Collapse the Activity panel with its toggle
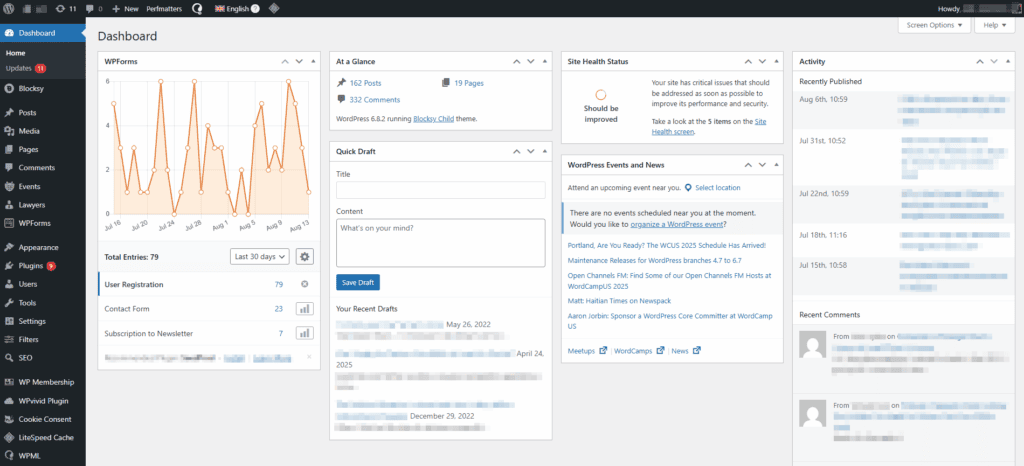The width and height of the screenshot is (1024, 466). pos(1007,62)
